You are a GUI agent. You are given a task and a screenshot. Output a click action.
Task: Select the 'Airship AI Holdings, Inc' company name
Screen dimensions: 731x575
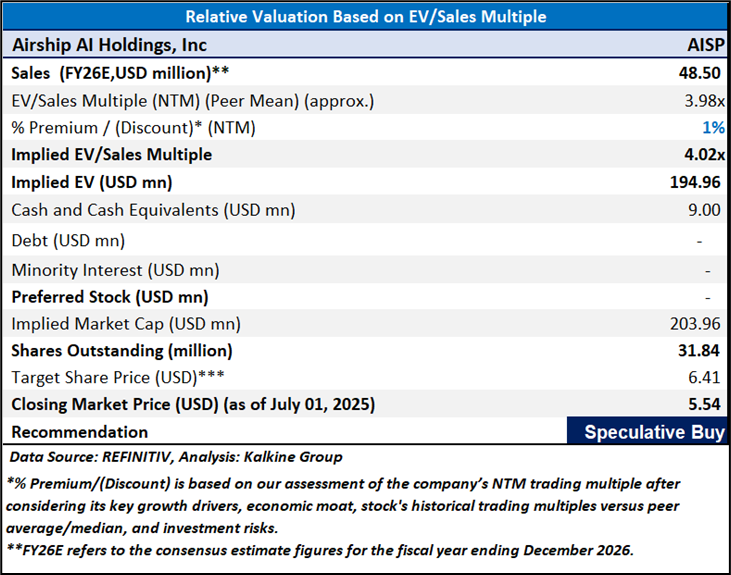coord(109,45)
